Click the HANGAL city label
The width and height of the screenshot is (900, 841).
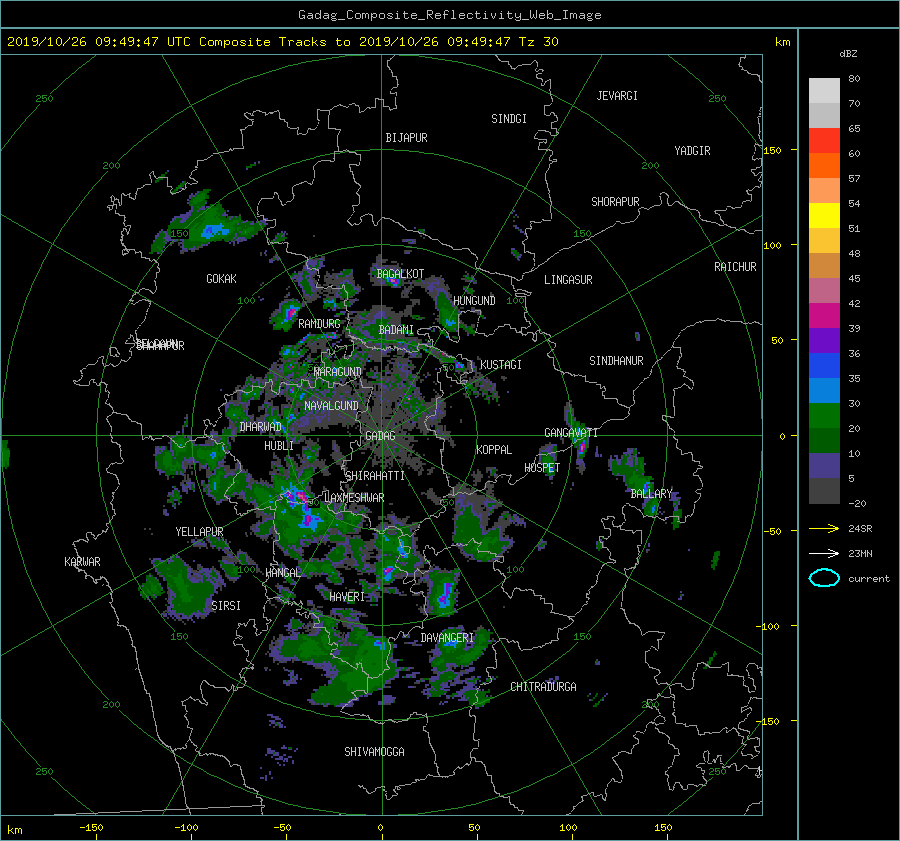(282, 573)
